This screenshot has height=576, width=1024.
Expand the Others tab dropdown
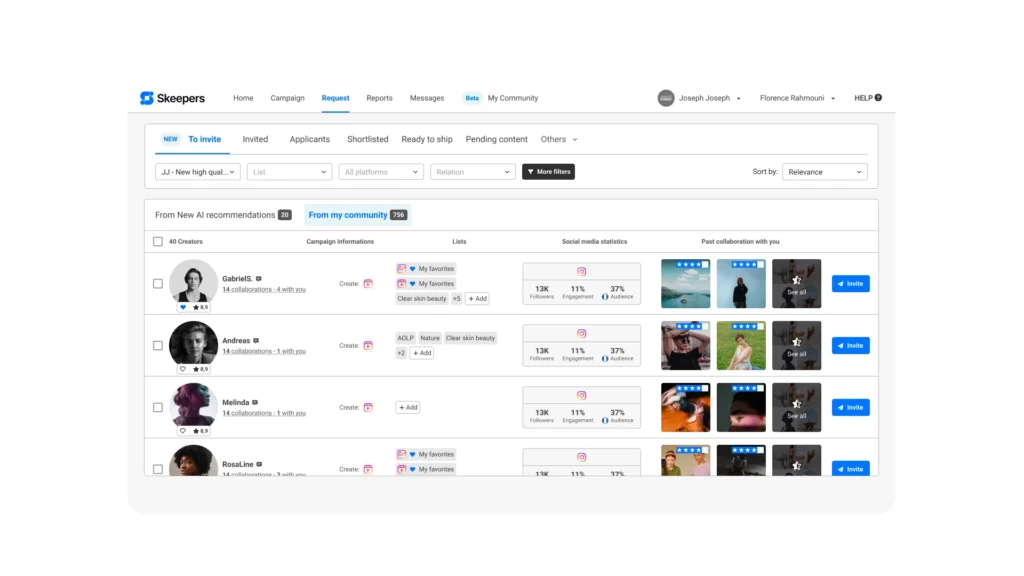[559, 139]
